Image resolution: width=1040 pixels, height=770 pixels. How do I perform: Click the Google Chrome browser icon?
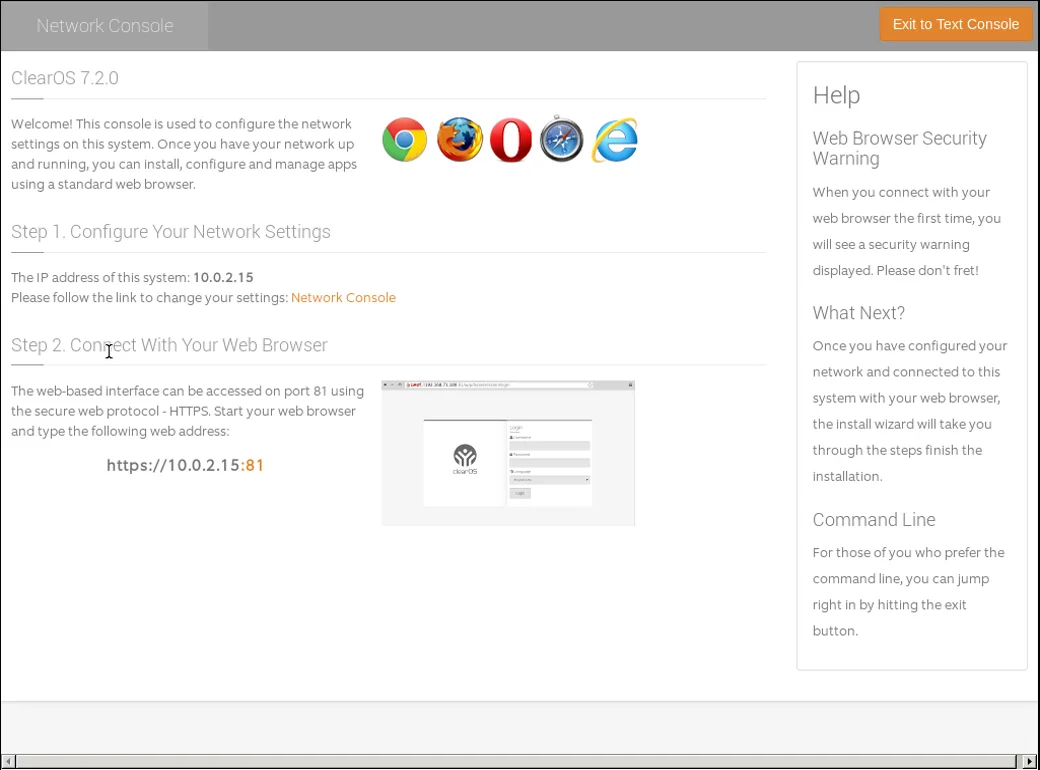click(404, 140)
